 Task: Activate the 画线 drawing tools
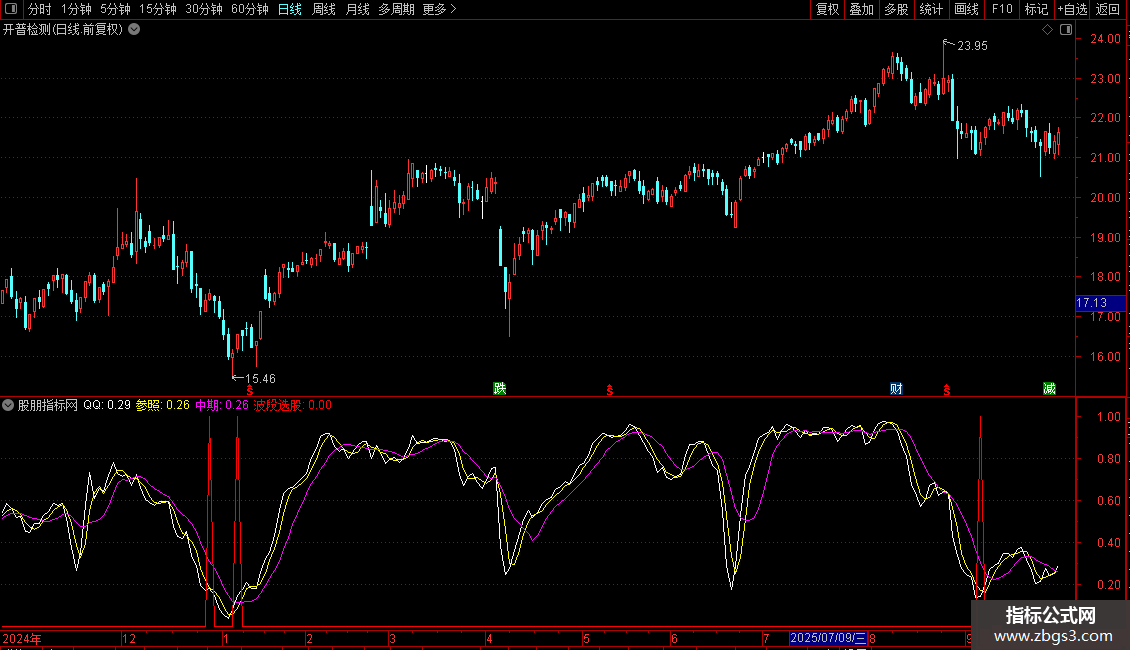click(x=966, y=9)
